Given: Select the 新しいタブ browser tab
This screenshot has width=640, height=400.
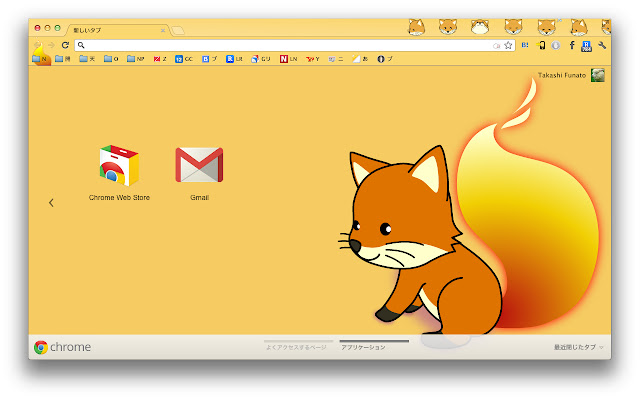Looking at the screenshot, I should tap(116, 30).
